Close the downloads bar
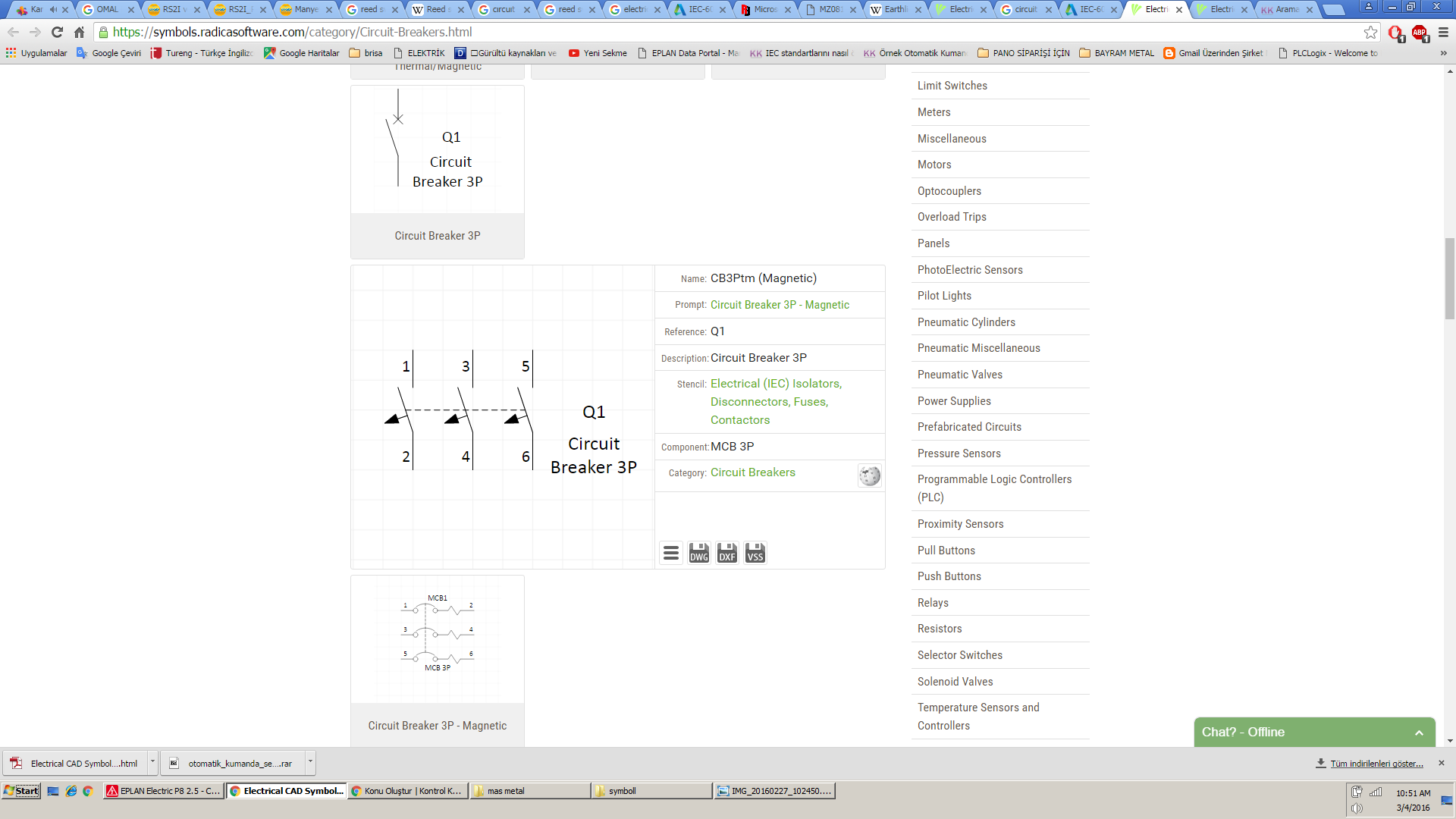Viewport: 1456px width, 819px height. pyautogui.click(x=1442, y=763)
